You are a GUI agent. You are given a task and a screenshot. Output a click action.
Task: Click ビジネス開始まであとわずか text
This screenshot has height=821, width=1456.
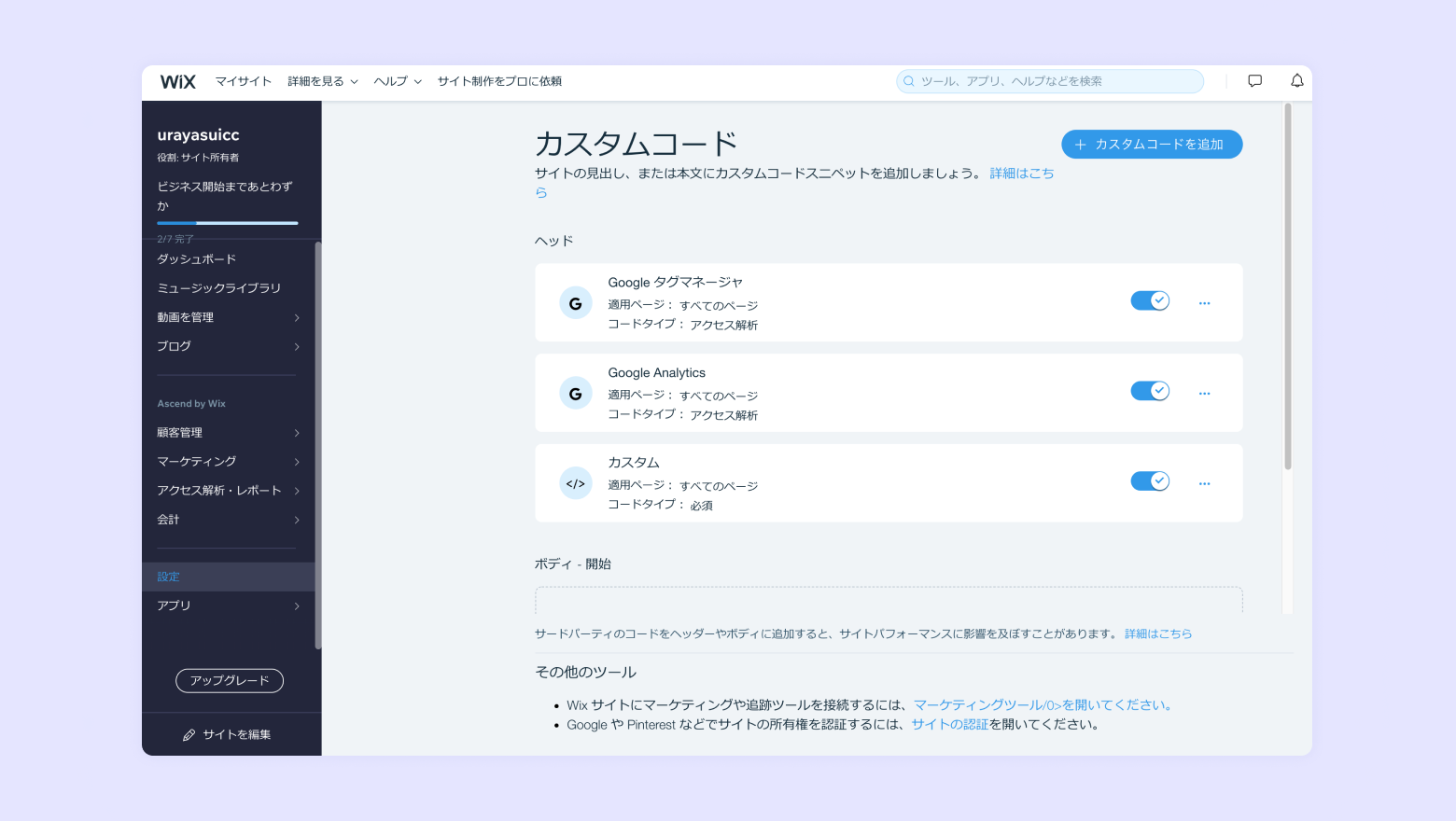tap(225, 196)
